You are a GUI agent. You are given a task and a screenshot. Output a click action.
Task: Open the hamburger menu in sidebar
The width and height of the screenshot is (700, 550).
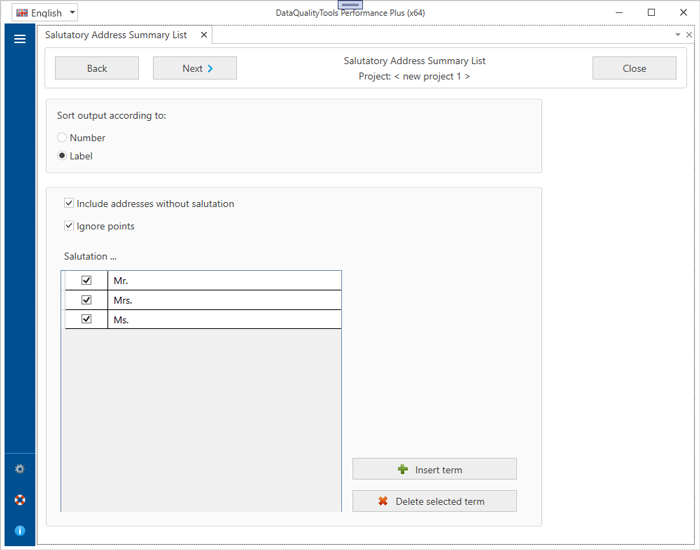point(19,39)
